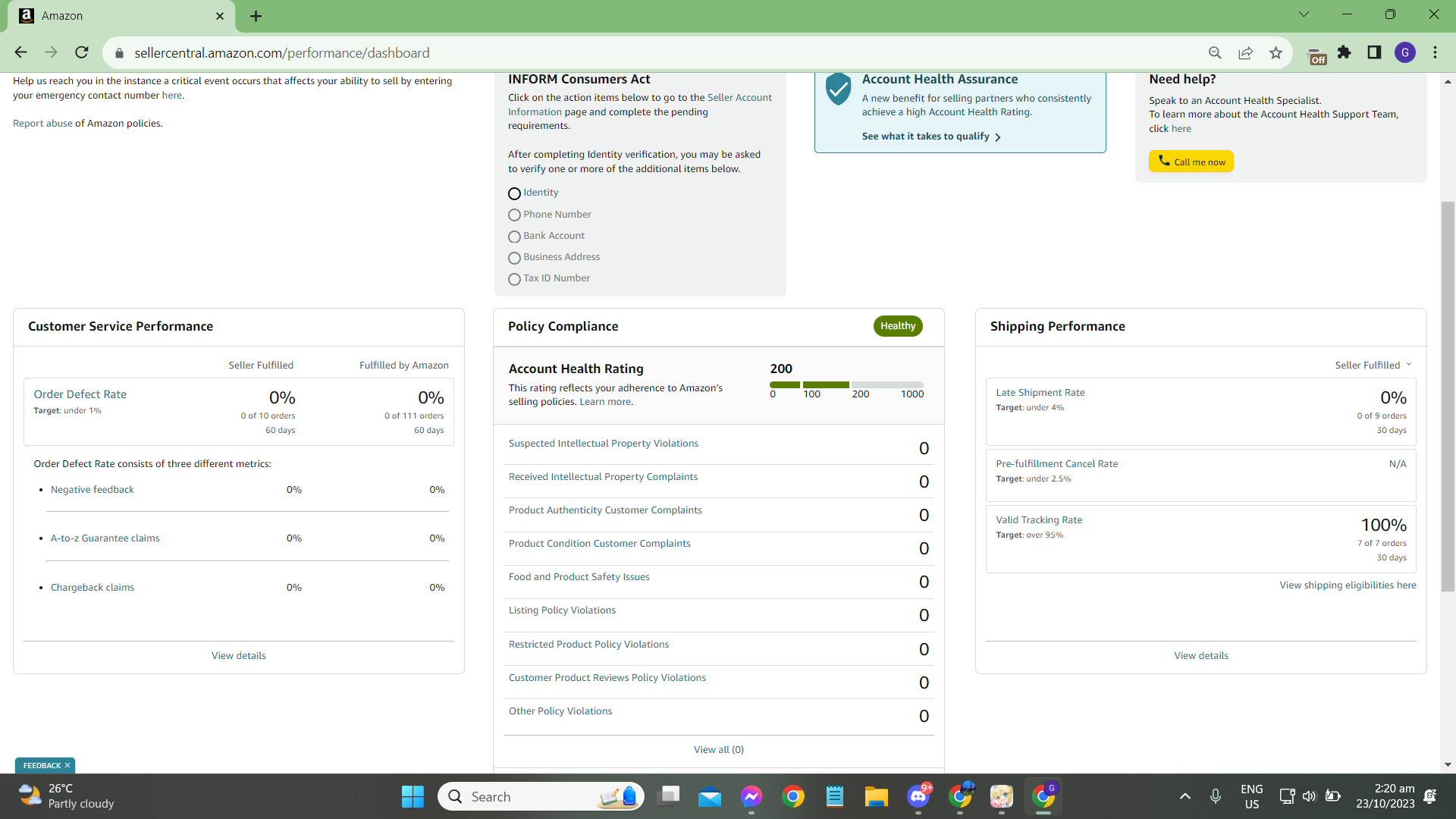The height and width of the screenshot is (819, 1456).
Task: View site information lock icon
Action: point(118,53)
